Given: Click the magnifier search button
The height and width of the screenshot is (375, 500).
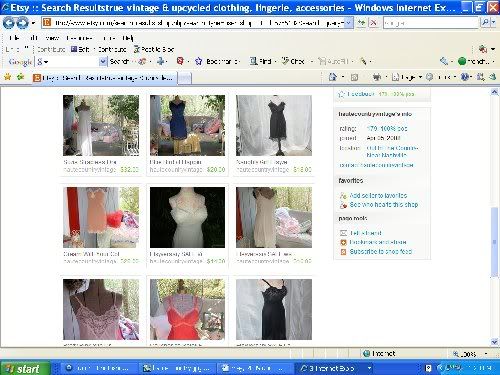Looking at the screenshot, I should 485,23.
